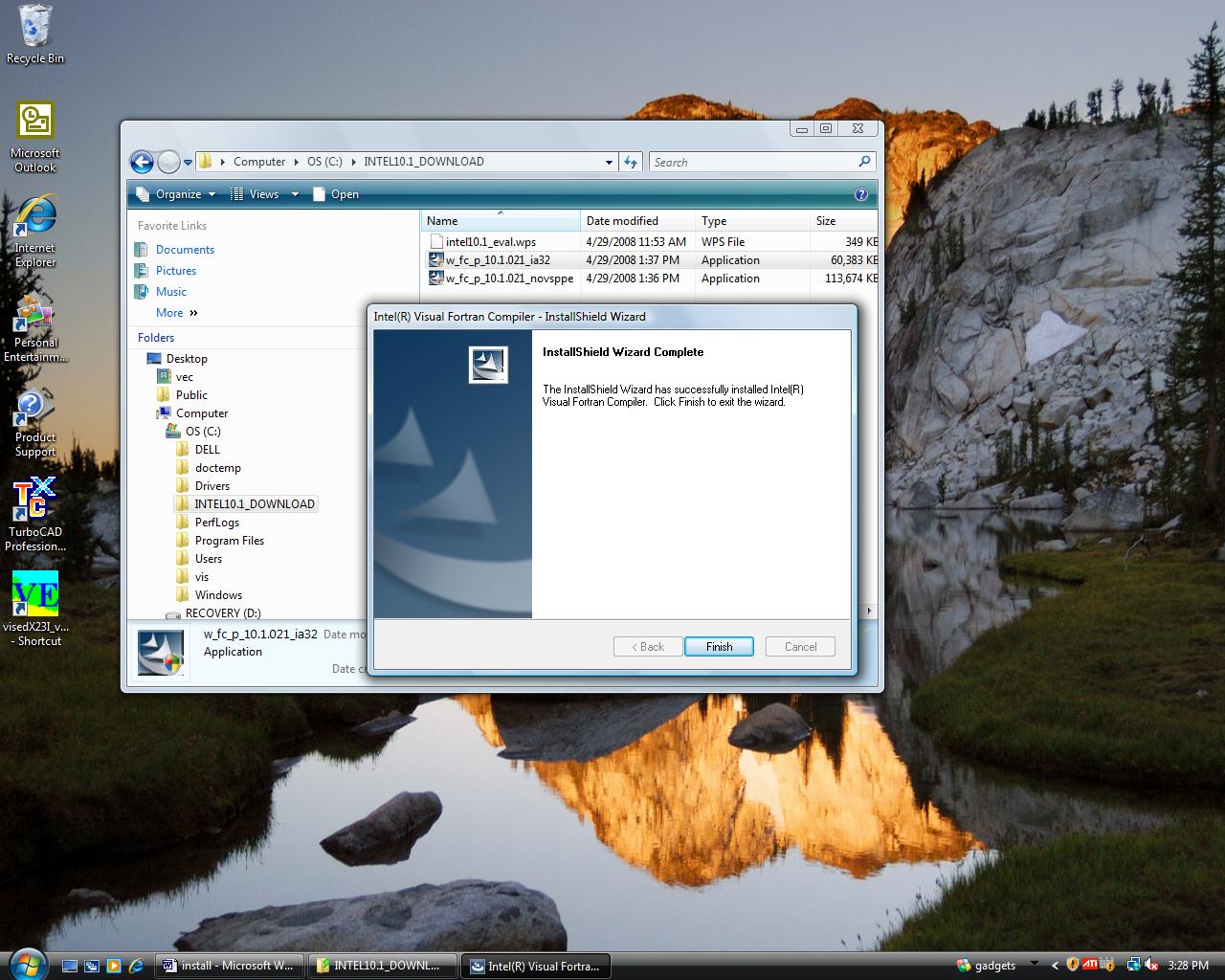1225x980 pixels.
Task: Open Views dropdown arrow
Action: tap(295, 194)
